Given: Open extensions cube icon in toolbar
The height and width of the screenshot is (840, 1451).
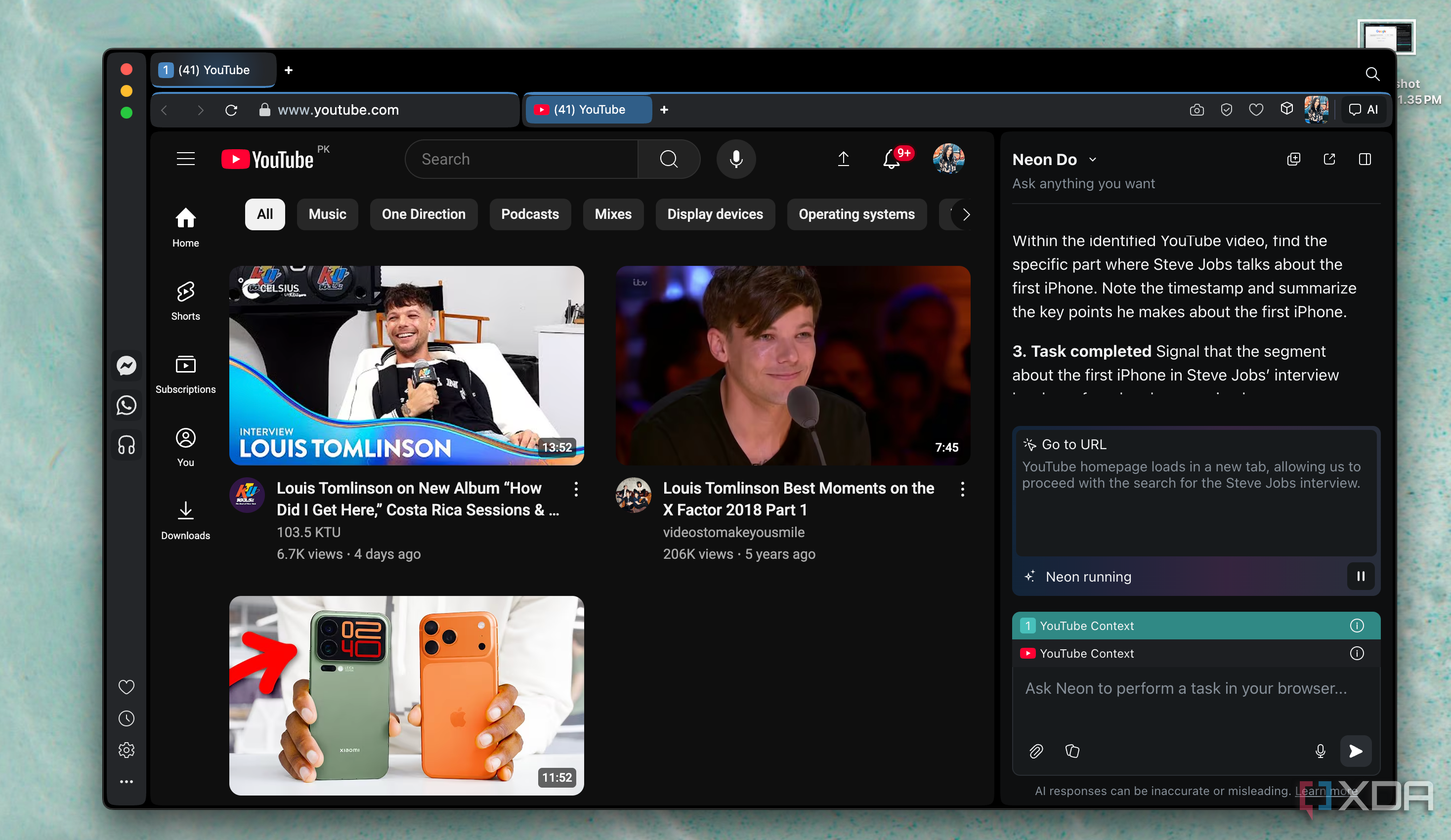Looking at the screenshot, I should tap(1286, 109).
